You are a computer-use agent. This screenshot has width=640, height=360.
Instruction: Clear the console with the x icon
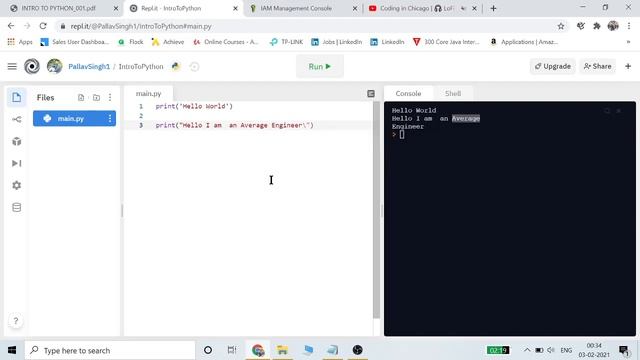pyautogui.click(x=619, y=111)
